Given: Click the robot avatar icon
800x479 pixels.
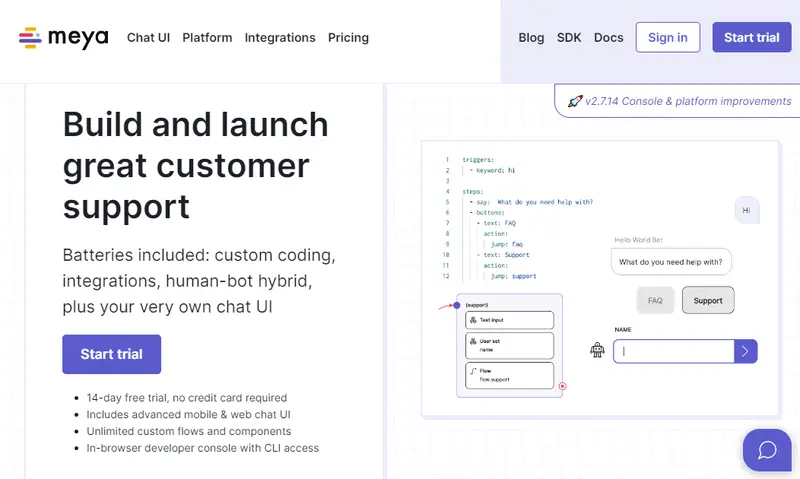Looking at the screenshot, I should tap(598, 350).
